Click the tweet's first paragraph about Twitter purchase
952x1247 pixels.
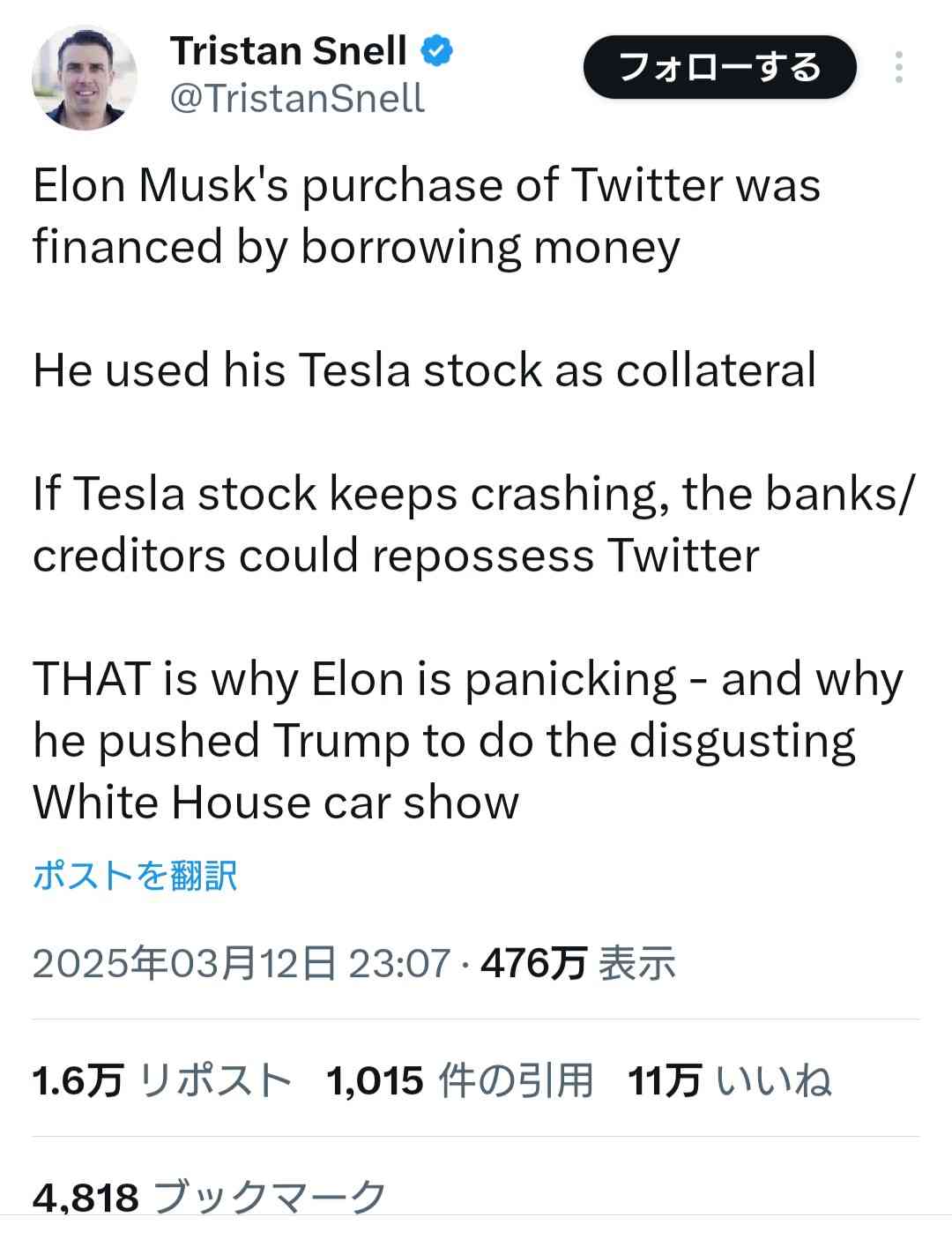[x=427, y=216]
